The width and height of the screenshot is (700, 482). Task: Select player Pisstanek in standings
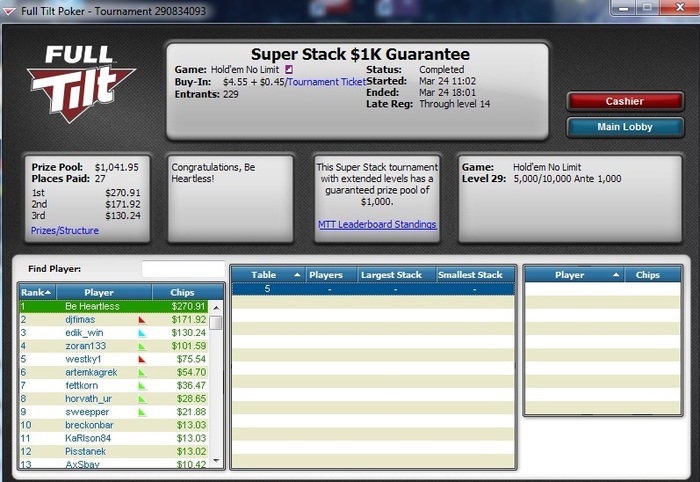[x=114, y=452]
